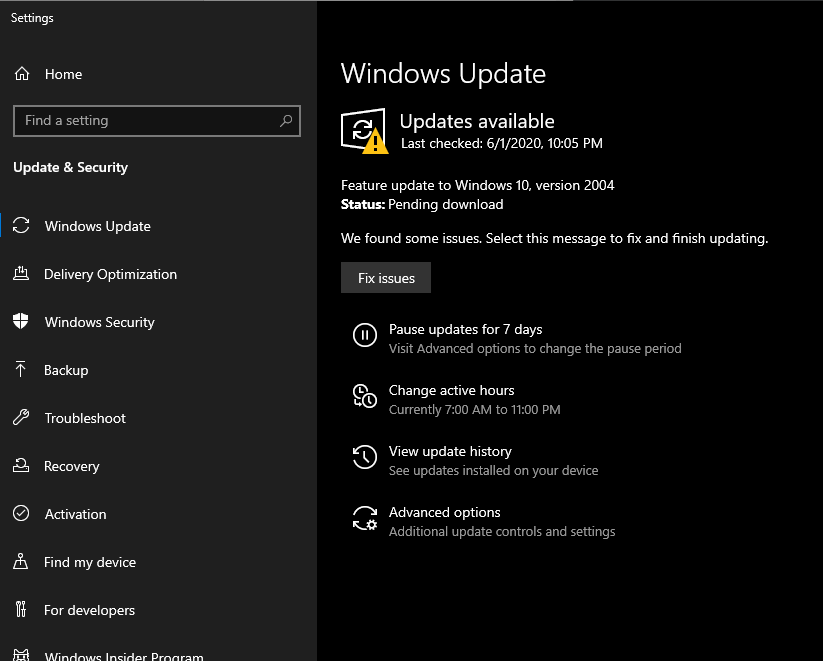Click 'Additional update controls and settings' text
Screen dimensions: 823x661
coord(502,531)
